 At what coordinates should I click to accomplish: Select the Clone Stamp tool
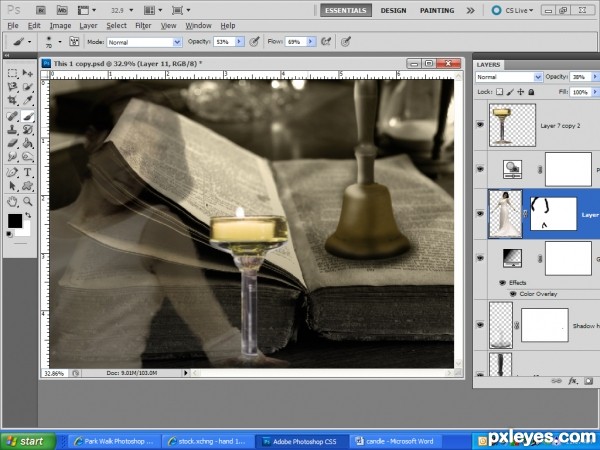point(12,129)
